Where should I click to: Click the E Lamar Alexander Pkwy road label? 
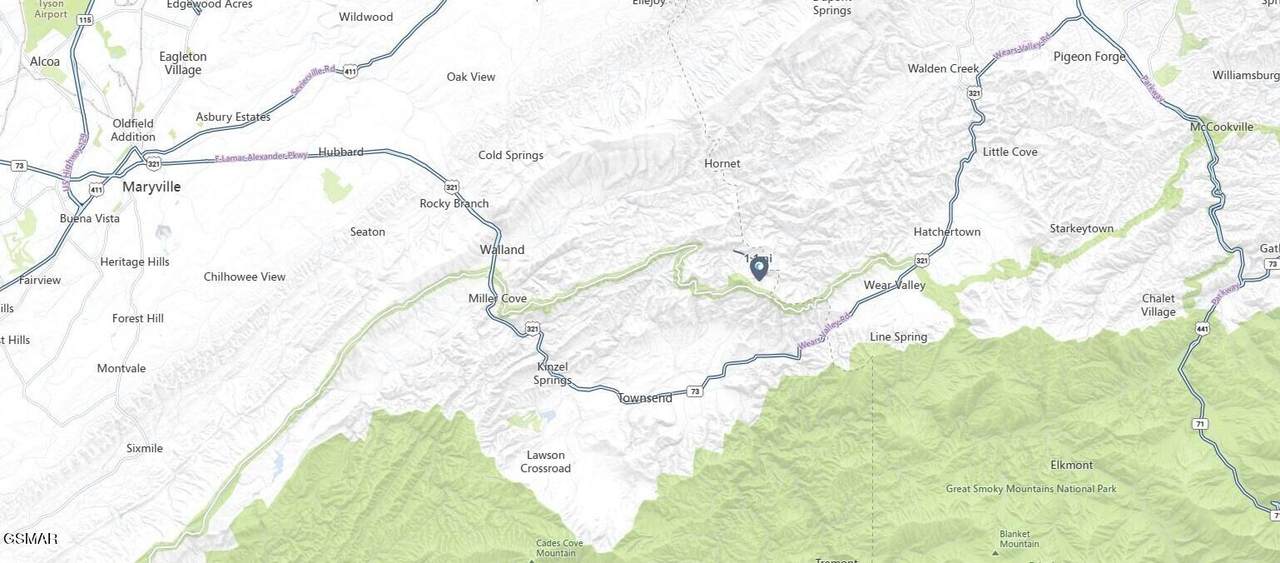click(264, 156)
